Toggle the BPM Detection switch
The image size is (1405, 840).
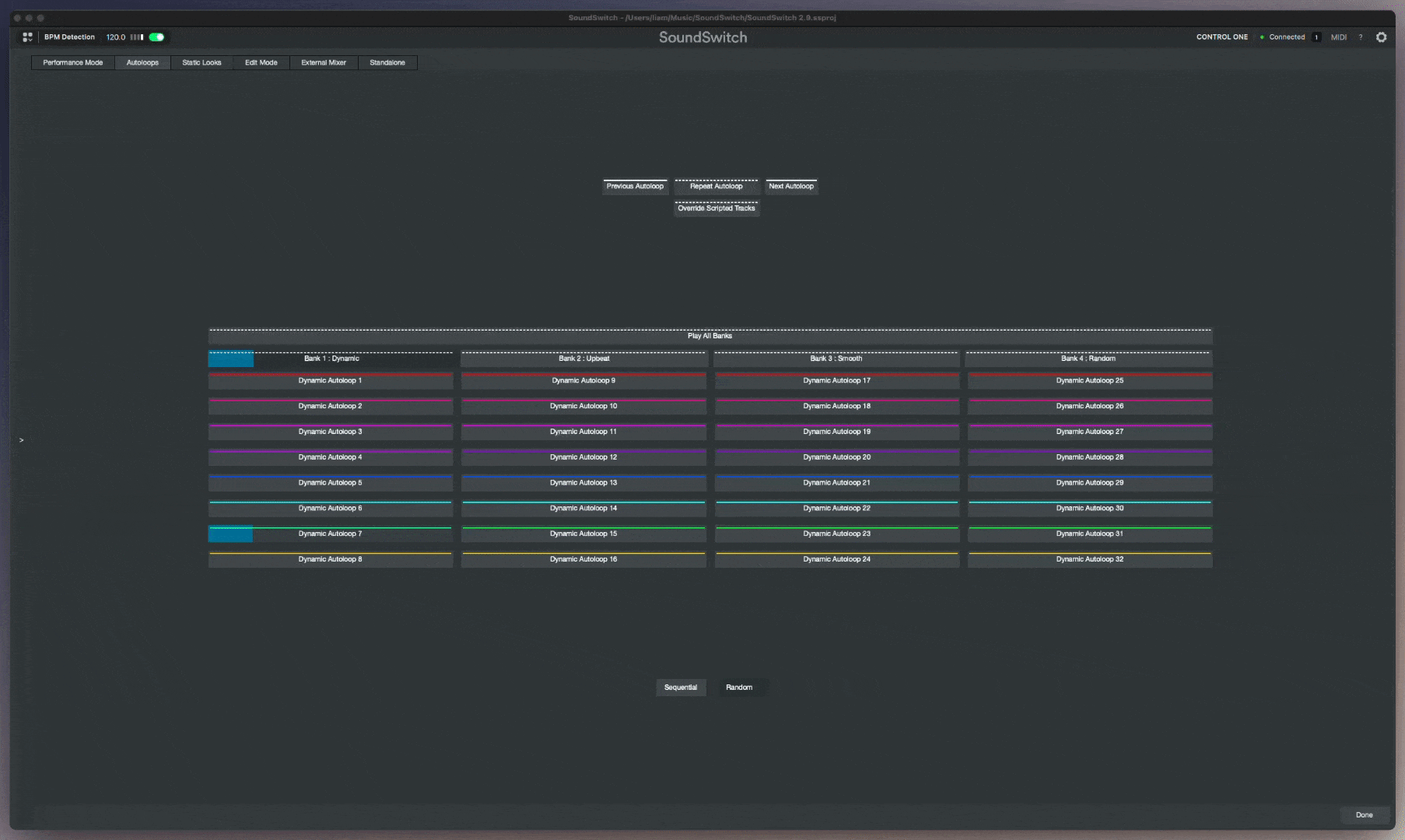(157, 37)
